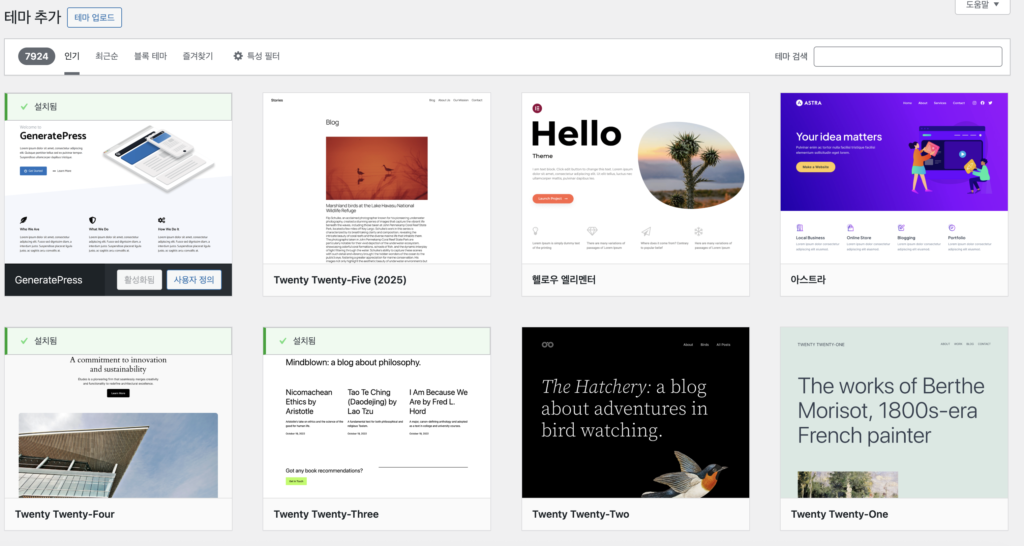Click the 헬로우 엘리멘터 theme name
Screen dimensions: 1024x546
[x=564, y=280]
